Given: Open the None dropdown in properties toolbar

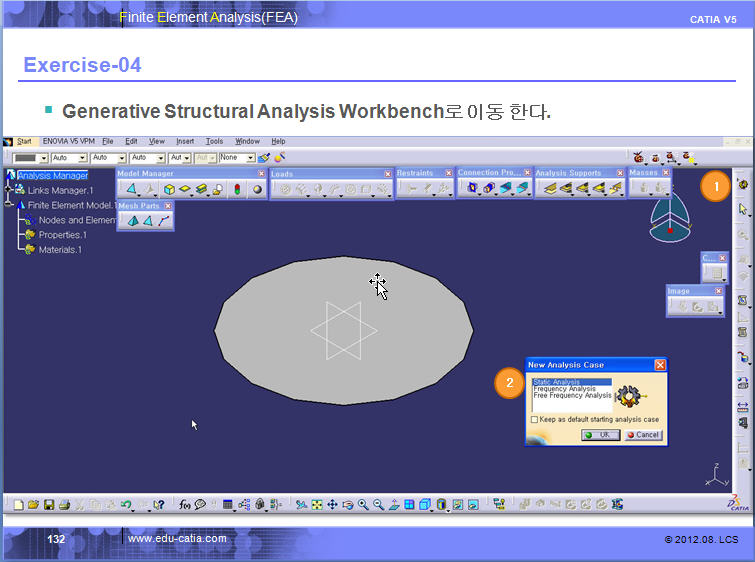Looking at the screenshot, I should [250, 158].
